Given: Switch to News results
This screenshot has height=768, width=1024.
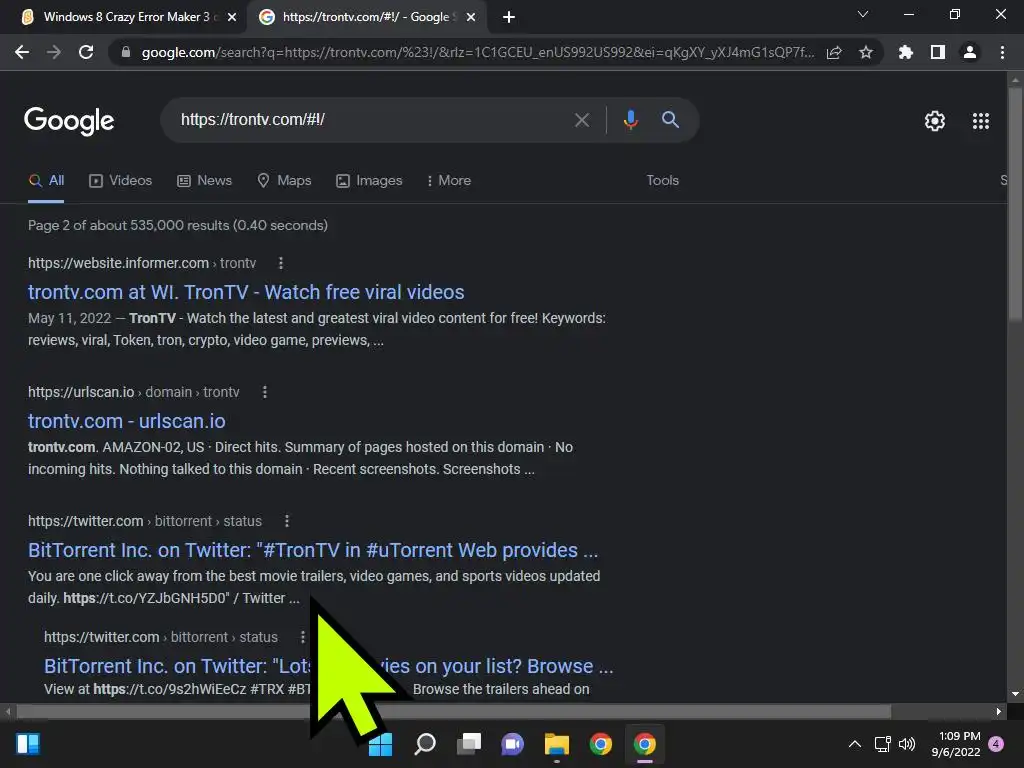Looking at the screenshot, I should click(204, 181).
